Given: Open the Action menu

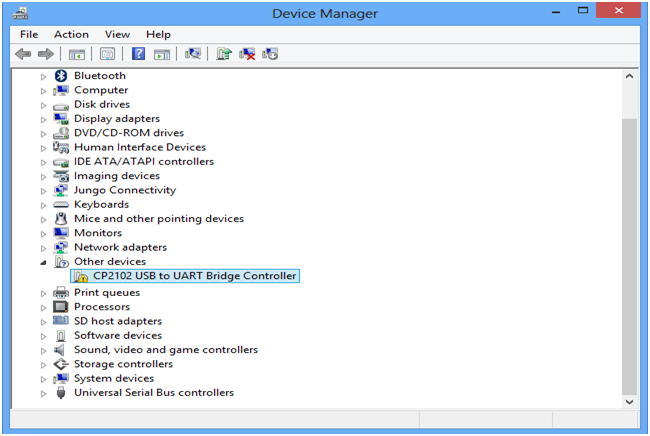Looking at the screenshot, I should pyautogui.click(x=71, y=34).
